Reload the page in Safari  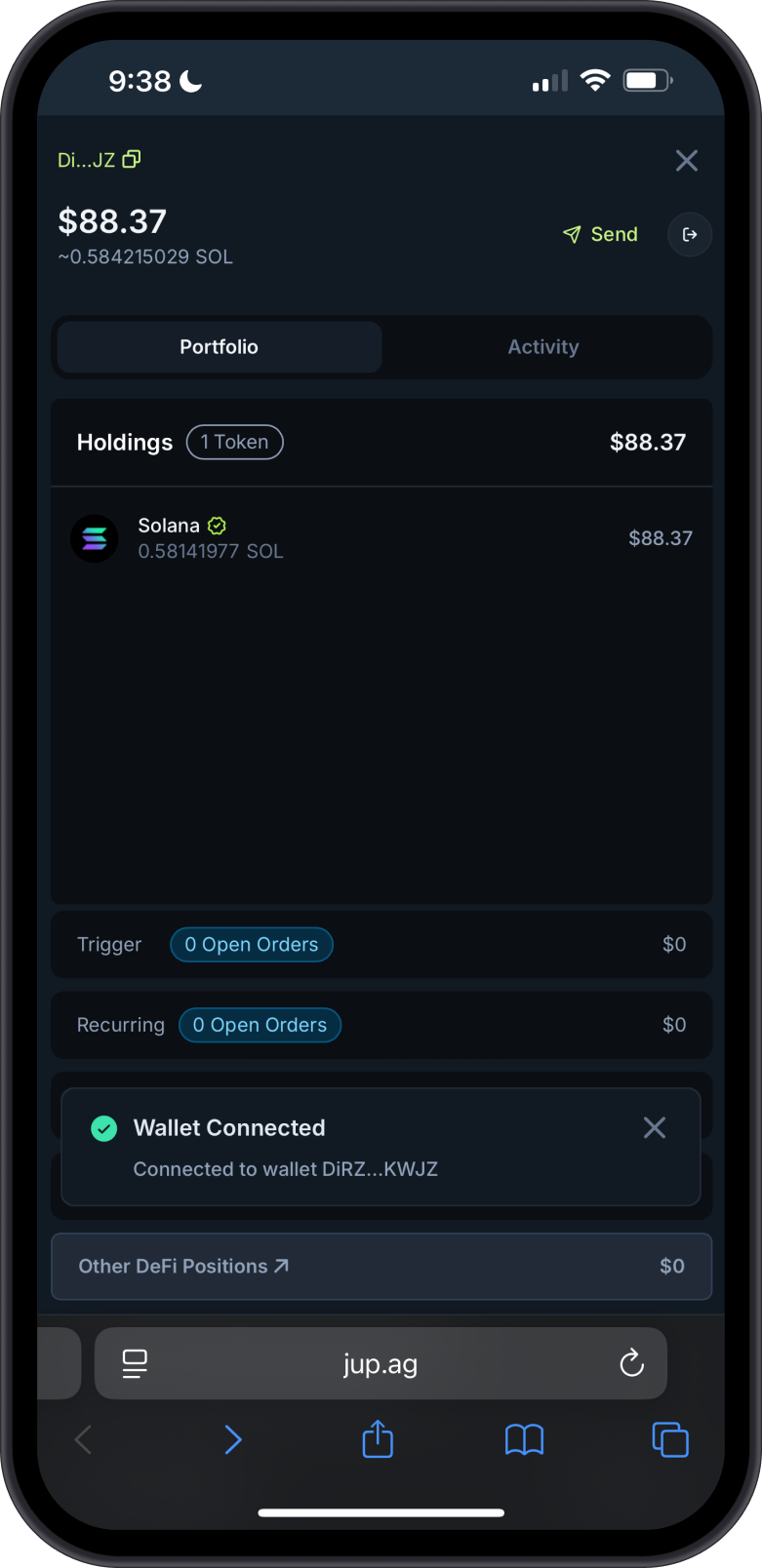pyautogui.click(x=632, y=1362)
